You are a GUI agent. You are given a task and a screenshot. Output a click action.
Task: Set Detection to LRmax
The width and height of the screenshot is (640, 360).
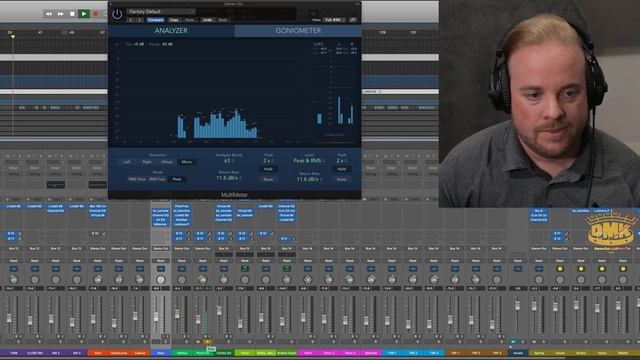coord(167,162)
